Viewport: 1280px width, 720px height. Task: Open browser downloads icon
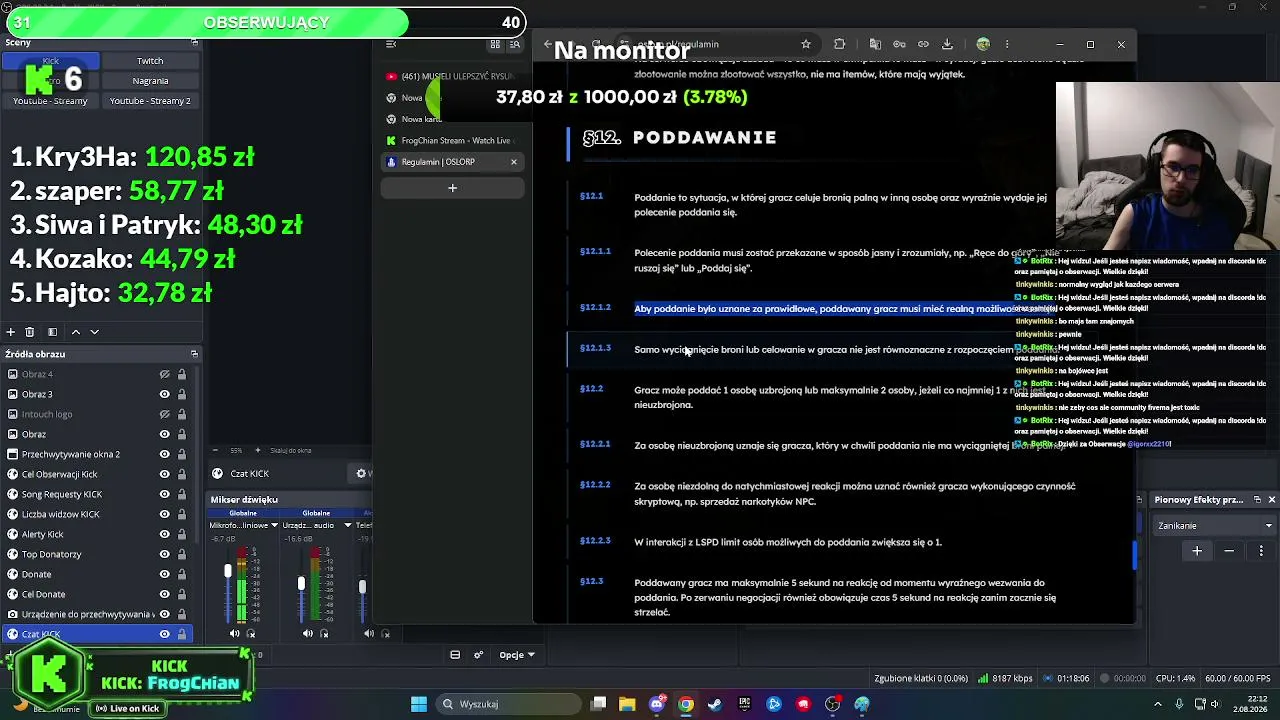click(x=948, y=44)
